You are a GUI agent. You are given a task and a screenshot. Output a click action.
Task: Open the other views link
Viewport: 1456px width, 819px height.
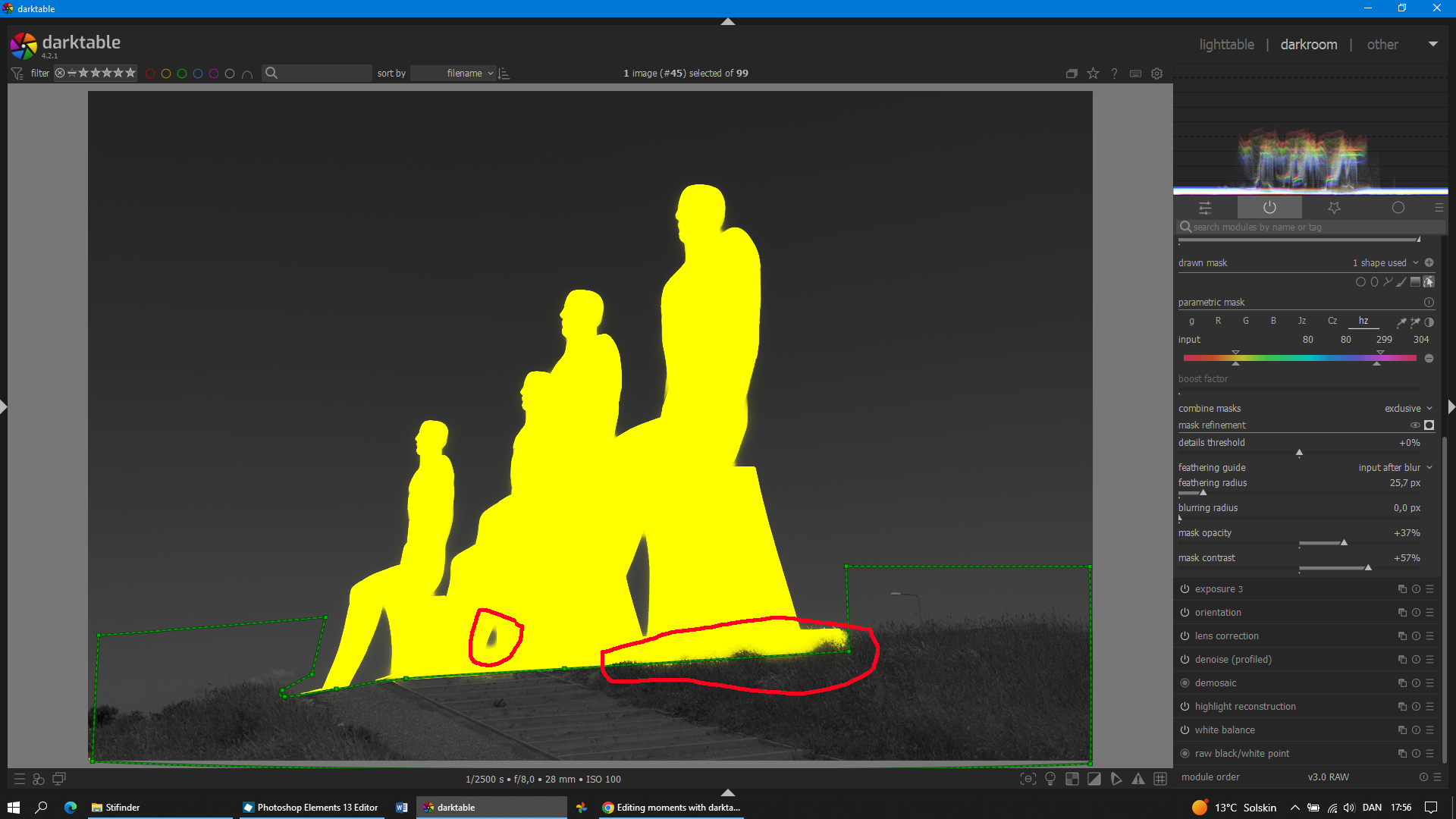[1382, 45]
